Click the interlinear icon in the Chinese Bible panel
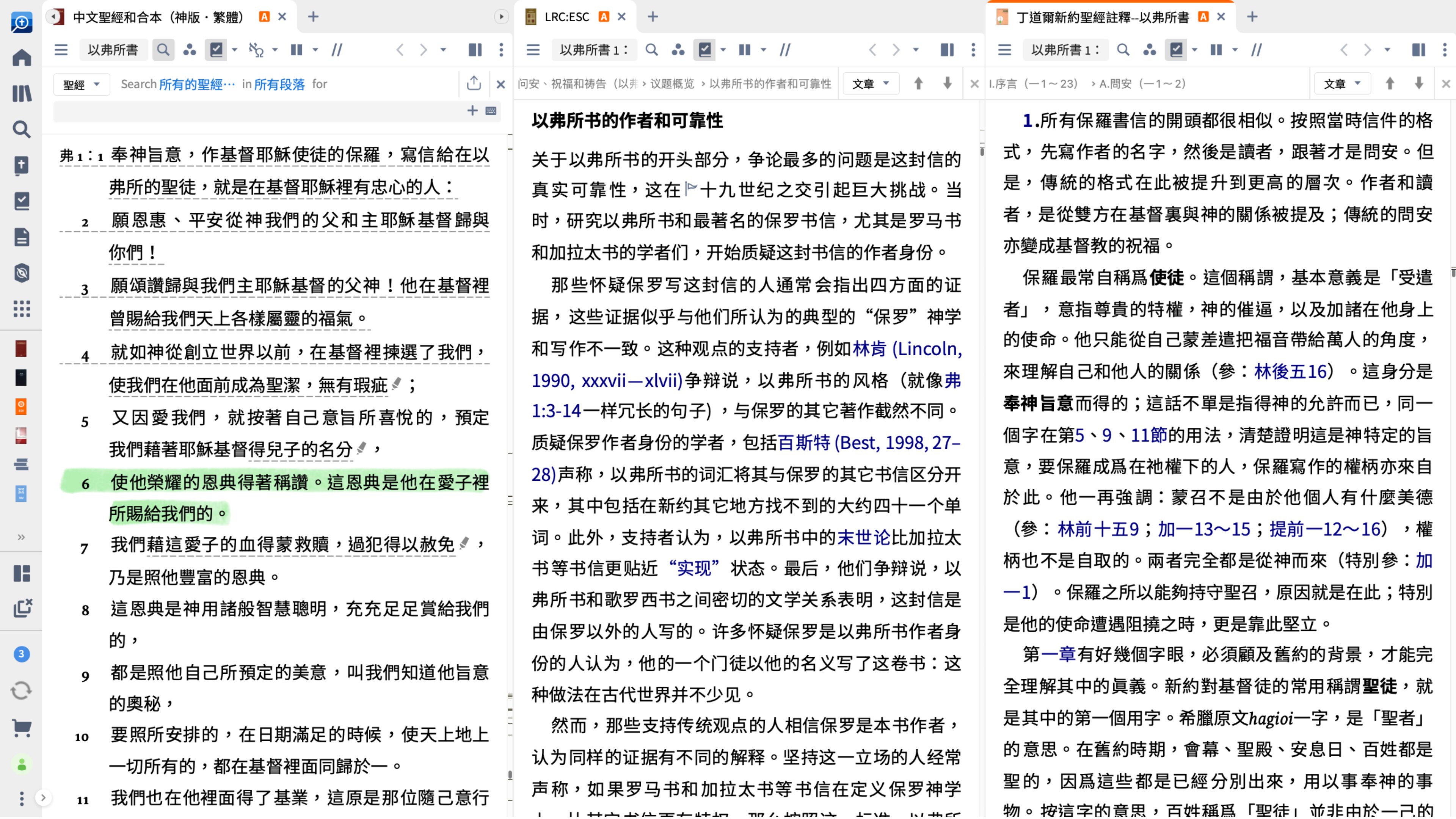 pos(257,50)
